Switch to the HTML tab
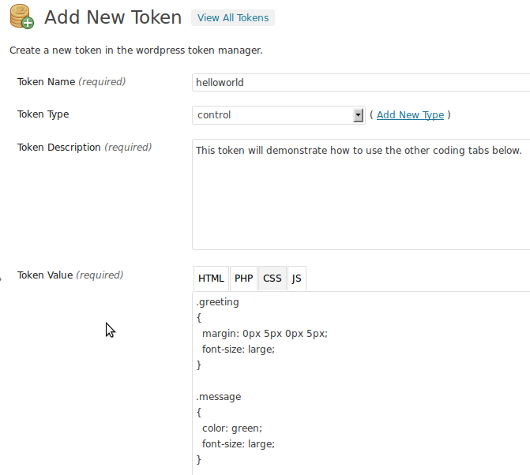 211,278
